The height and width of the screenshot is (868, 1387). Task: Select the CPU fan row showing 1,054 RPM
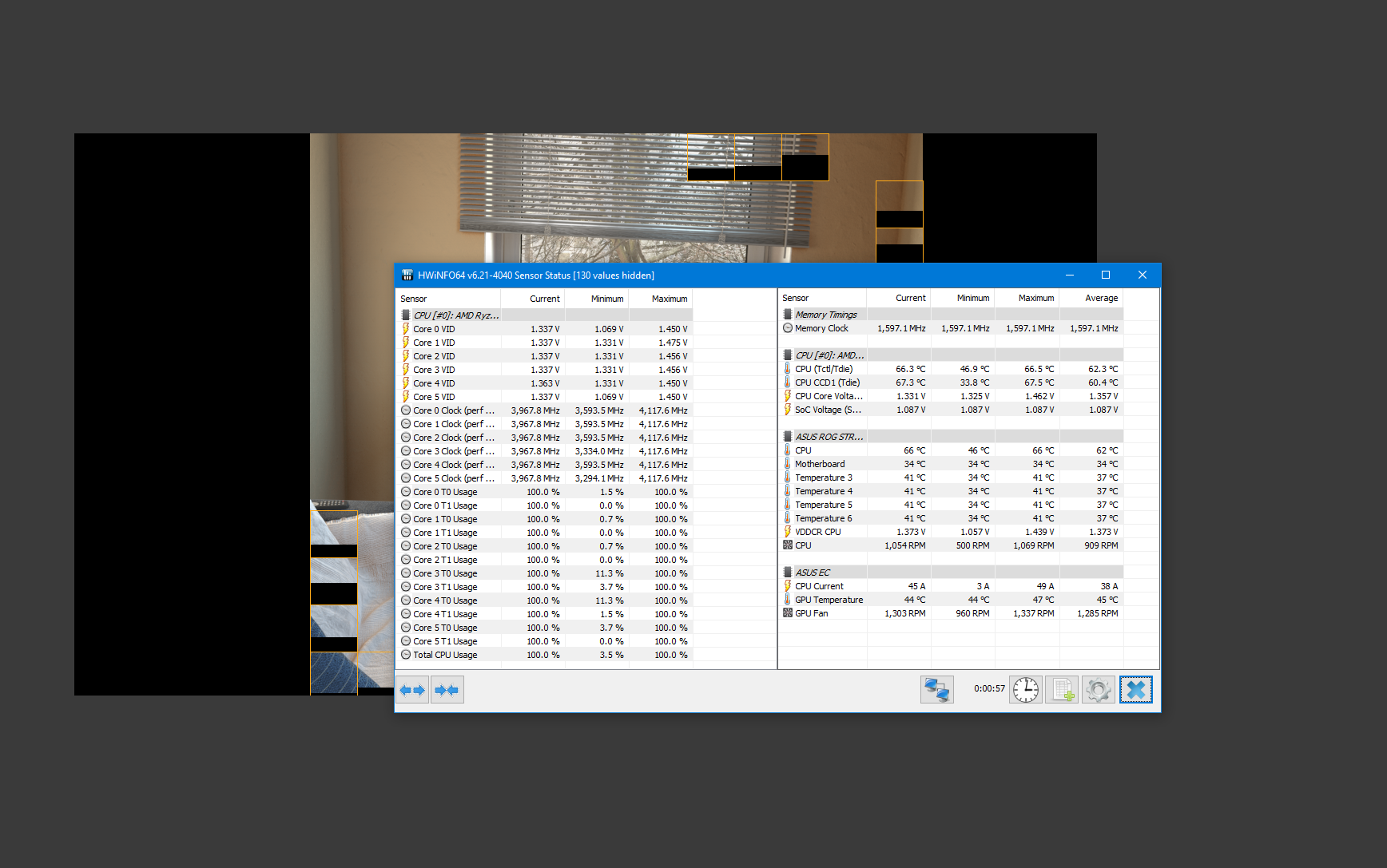pos(952,545)
